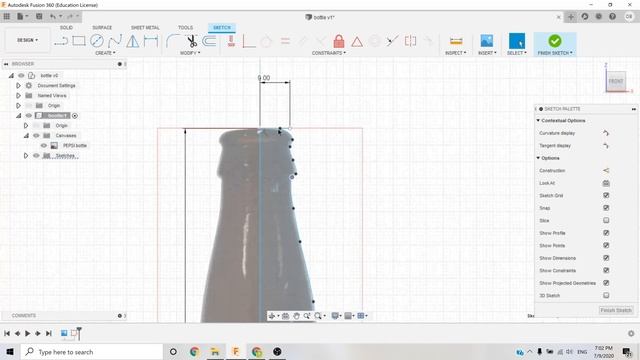Click the Job Status clock icon
The height and width of the screenshot is (360, 640).
pyautogui.click(x=599, y=16)
